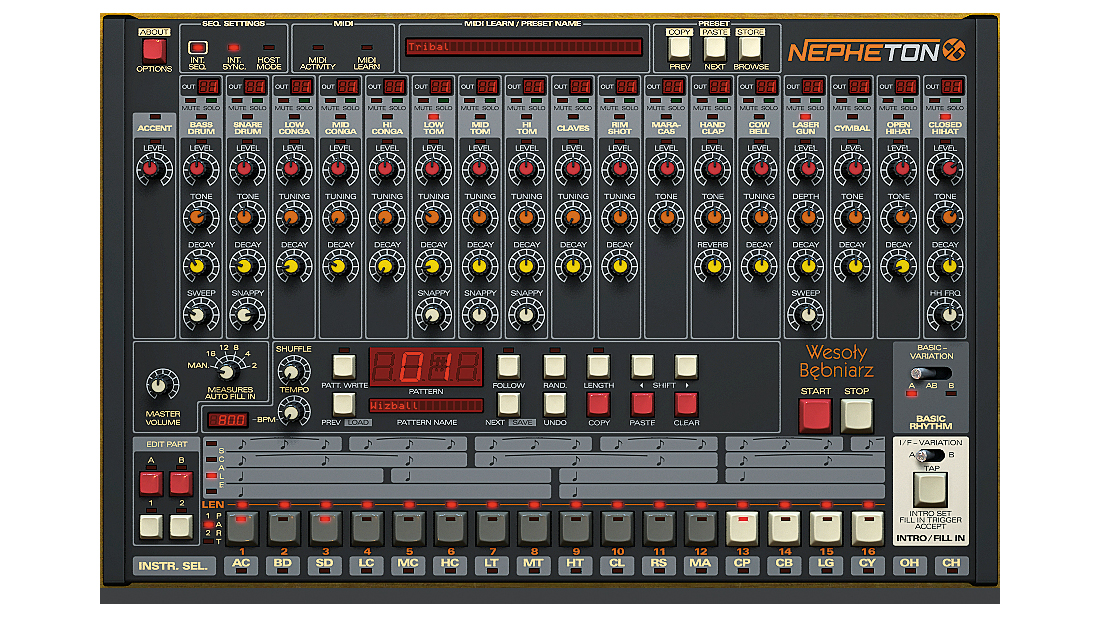Click the Snare Drum SNAPPY knob
Image resolution: width=1100 pixels, height=619 pixels.
pyautogui.click(x=247, y=314)
